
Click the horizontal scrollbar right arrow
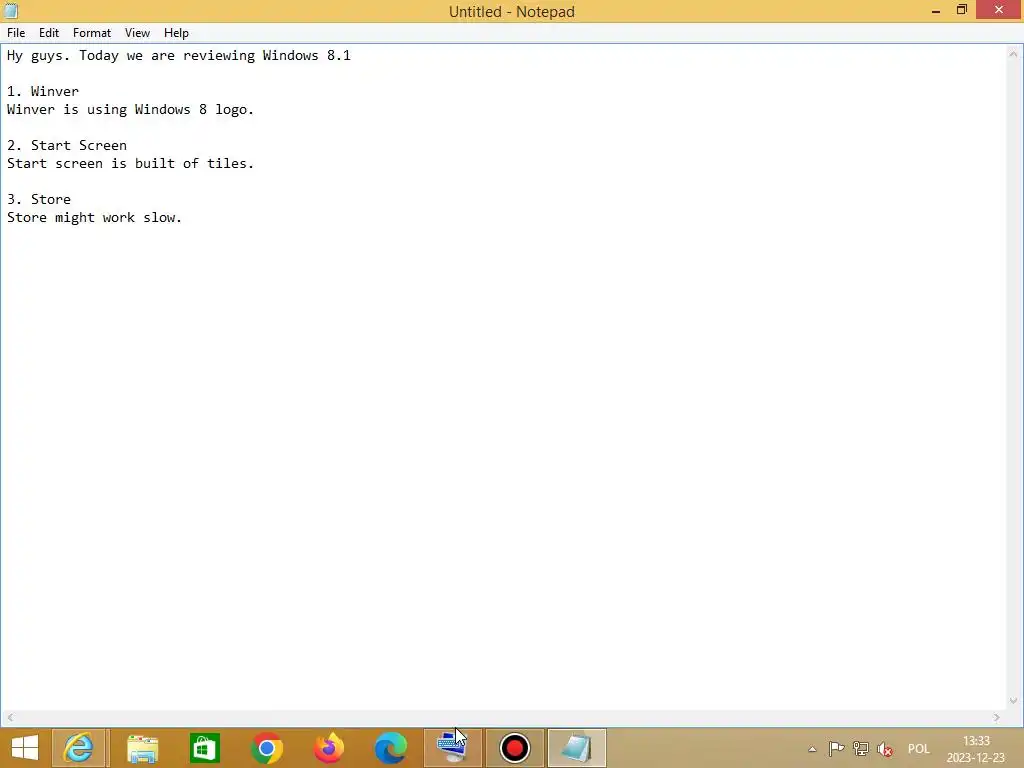point(997,718)
